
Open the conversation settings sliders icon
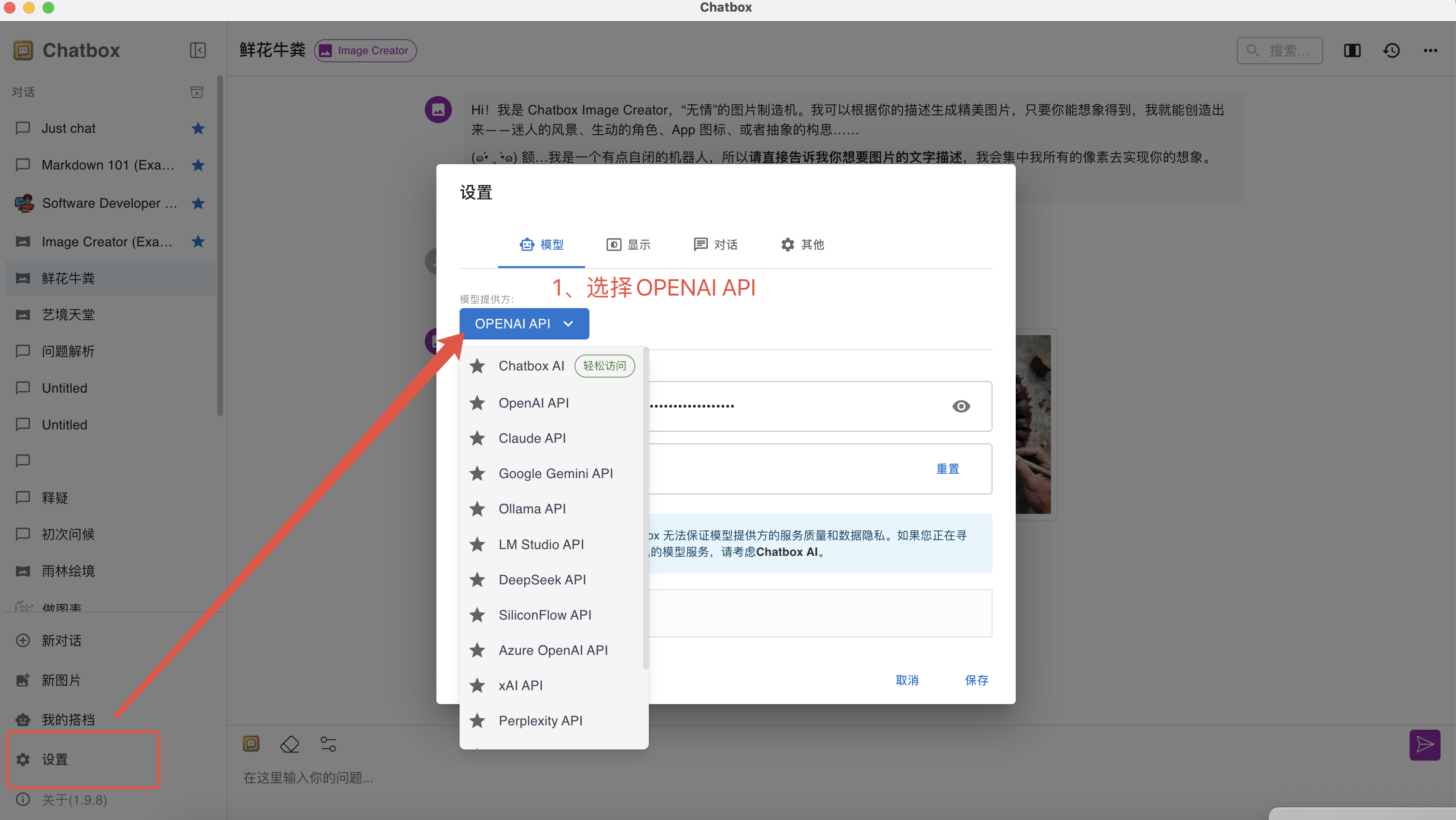(328, 744)
